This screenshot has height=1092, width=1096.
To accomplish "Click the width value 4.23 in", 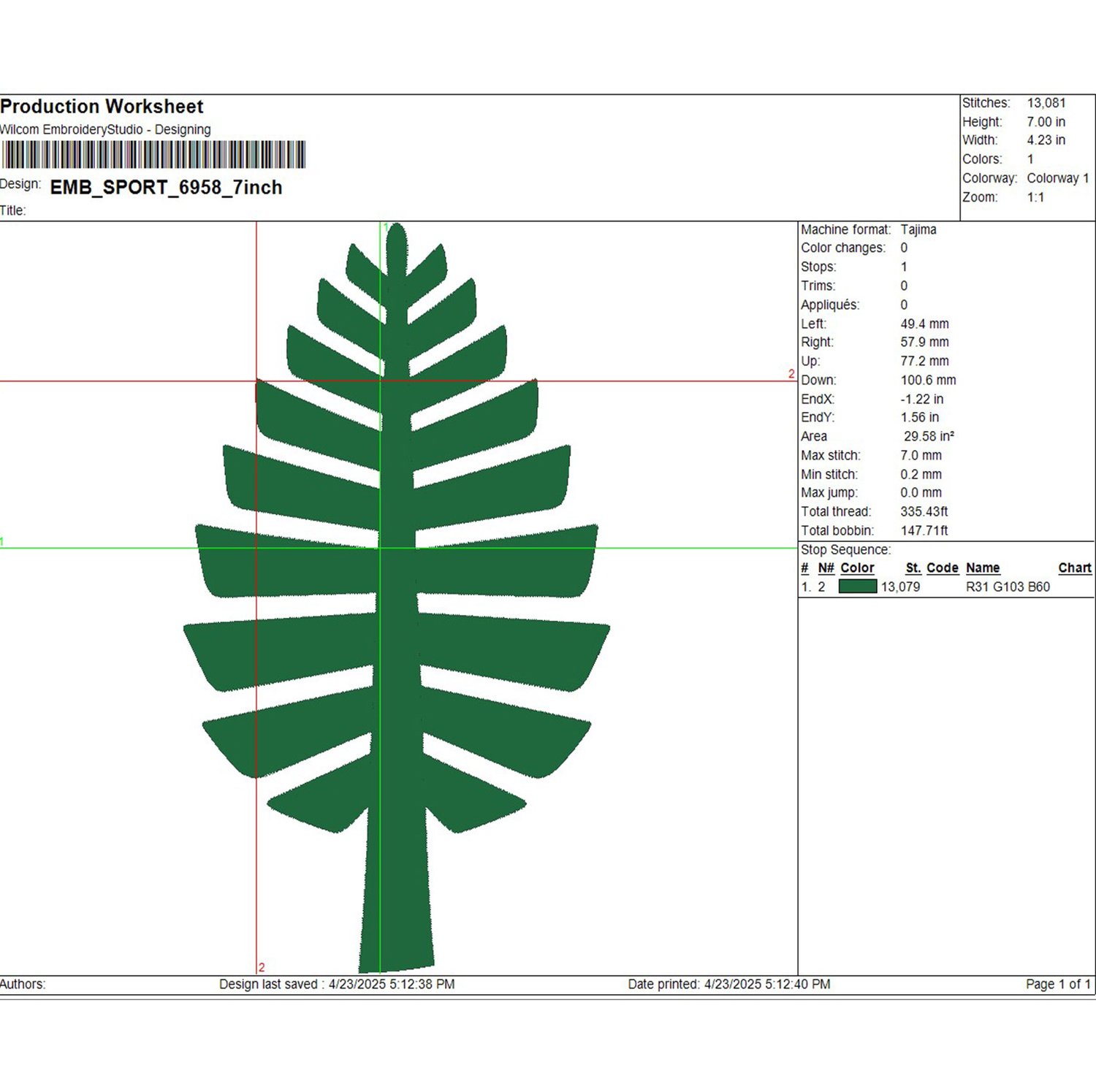I will point(1046,140).
